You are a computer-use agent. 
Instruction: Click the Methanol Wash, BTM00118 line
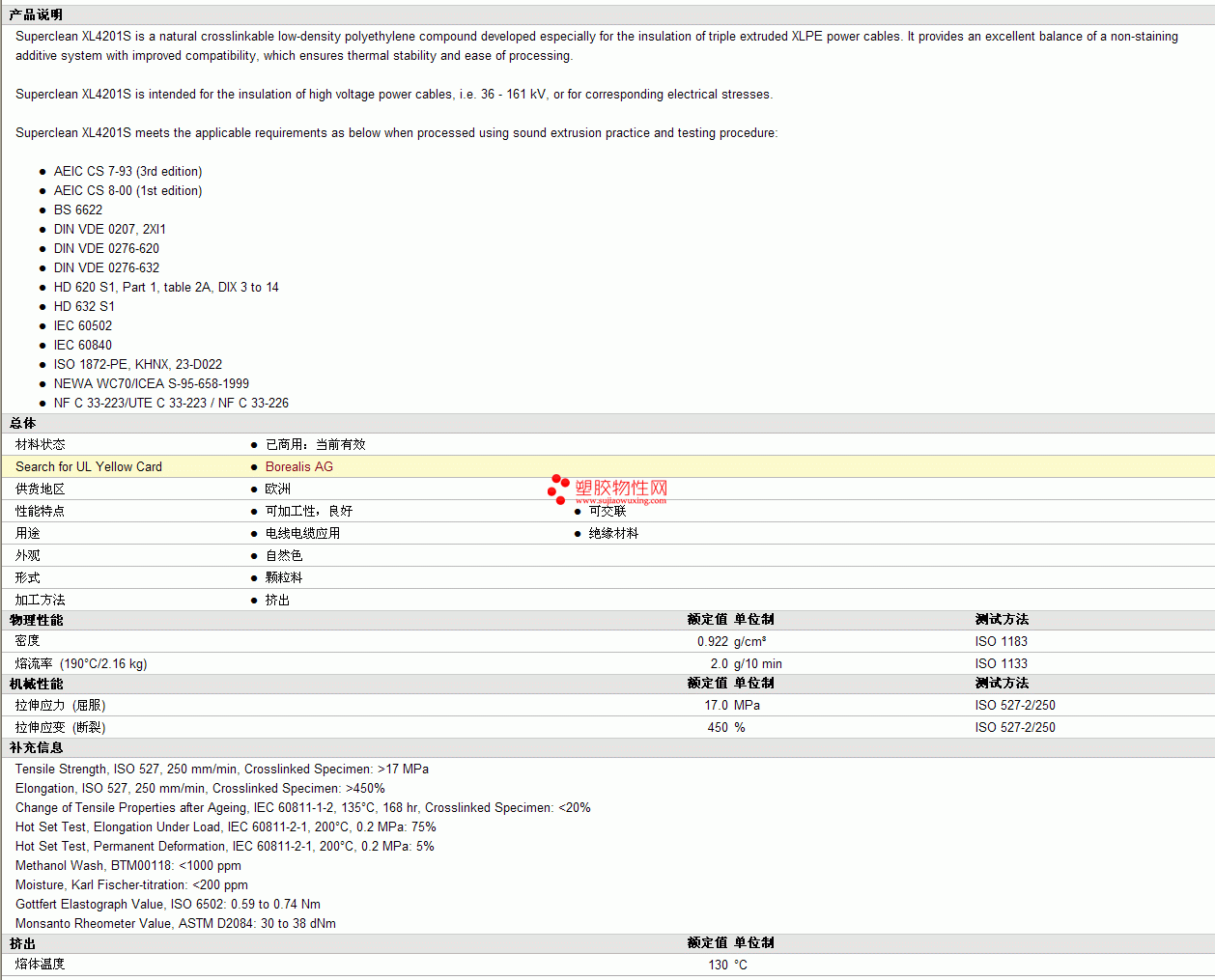(x=128, y=865)
